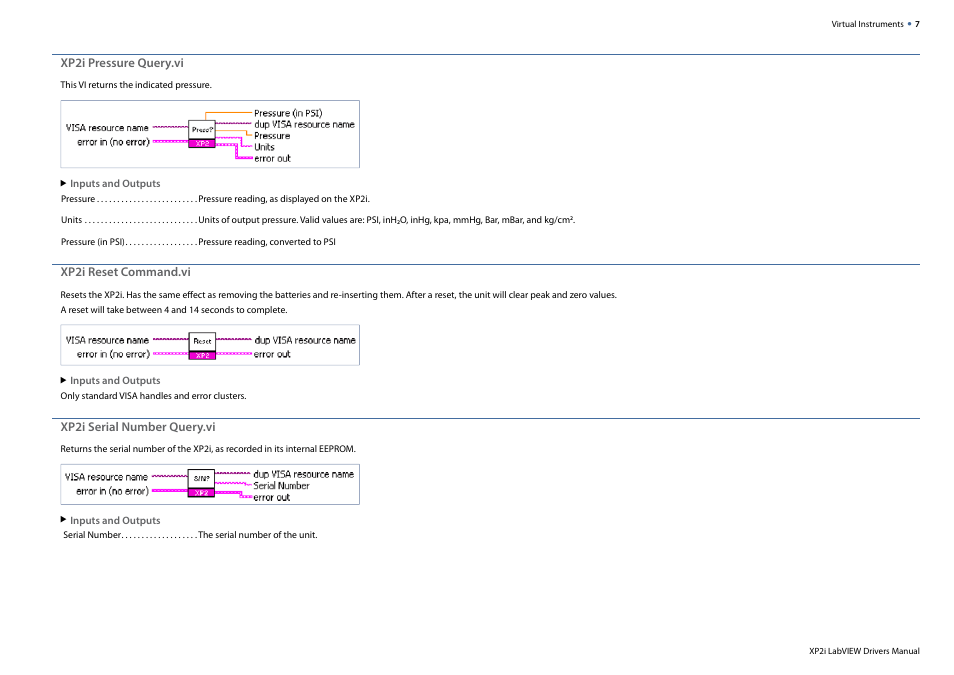Screen dimensions: 954x675
Task: Click 'VISA resource name' input in Pressure Query diagram
Action: 107,128
